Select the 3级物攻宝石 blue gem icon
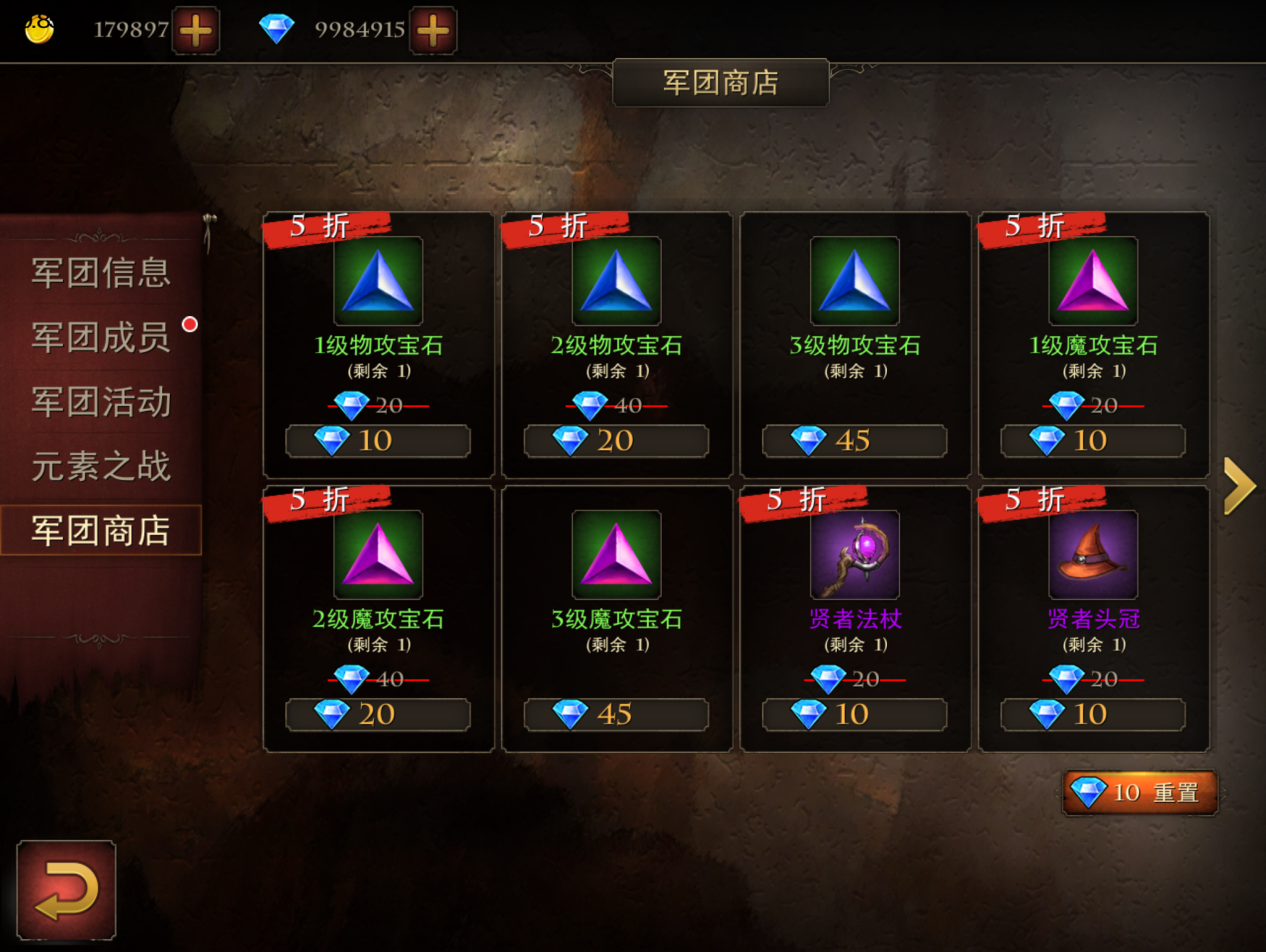The height and width of the screenshot is (952, 1266). click(854, 281)
